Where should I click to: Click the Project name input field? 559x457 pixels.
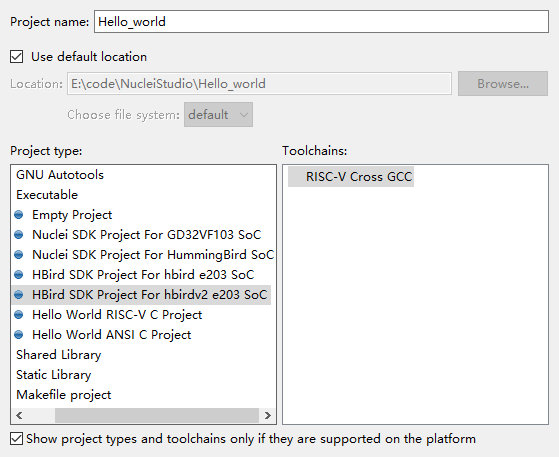click(x=321, y=22)
